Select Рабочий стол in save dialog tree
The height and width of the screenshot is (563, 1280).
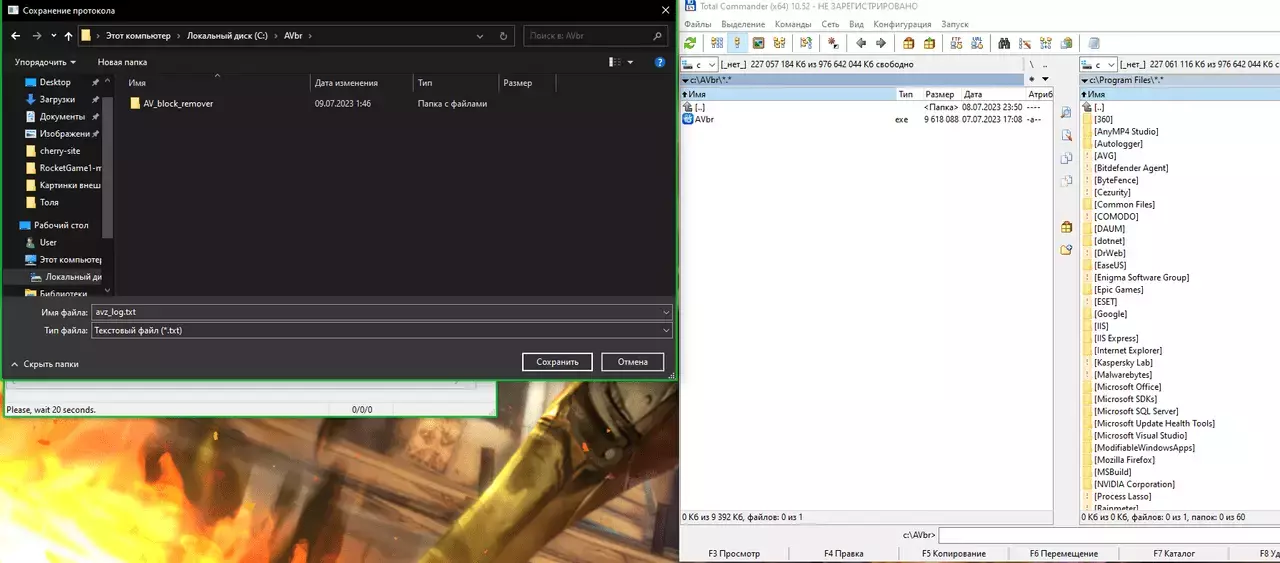(61, 225)
